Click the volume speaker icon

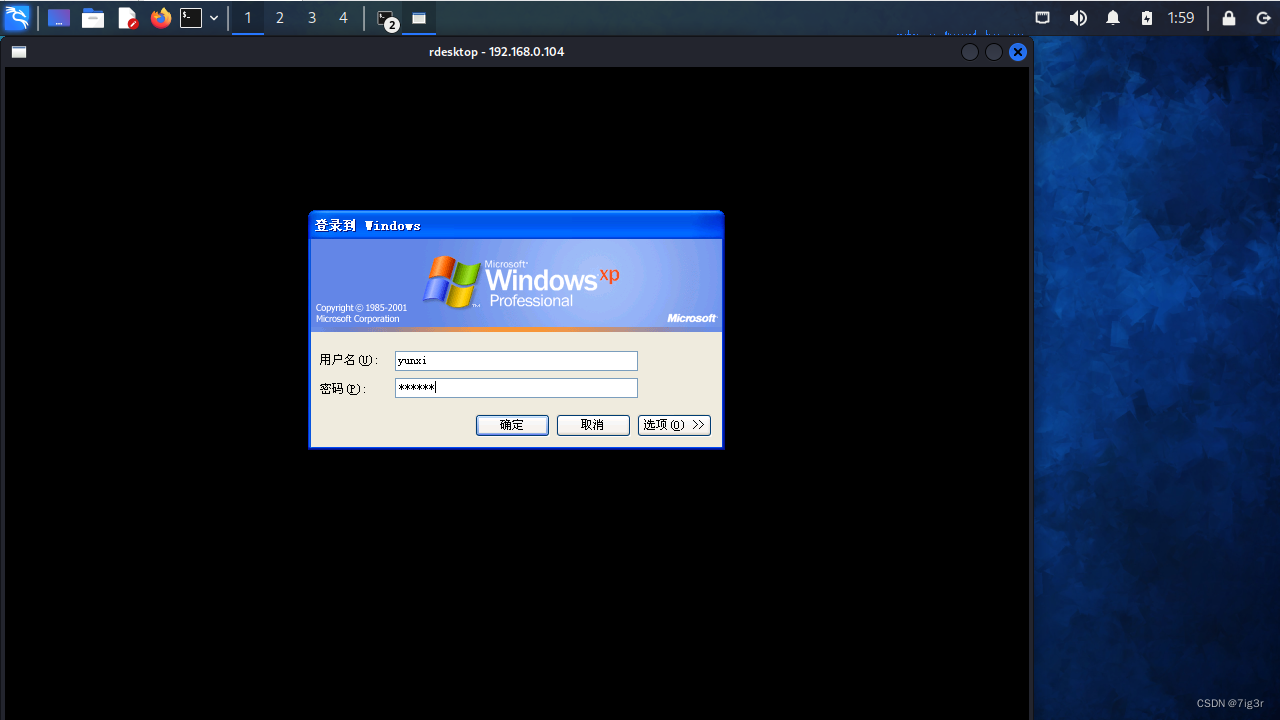[1078, 18]
